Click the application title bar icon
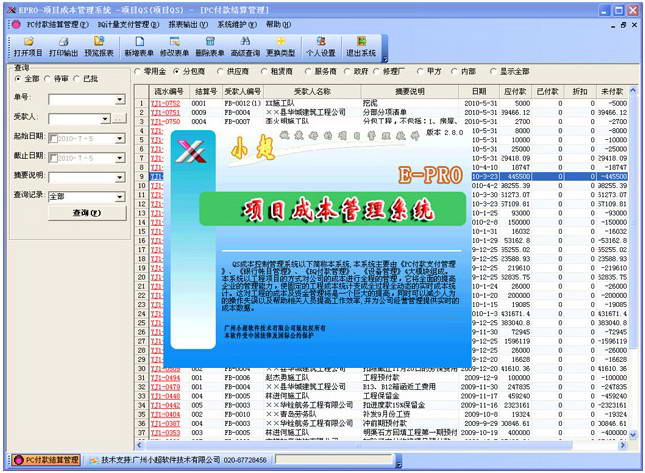645x473 pixels. click(11, 10)
